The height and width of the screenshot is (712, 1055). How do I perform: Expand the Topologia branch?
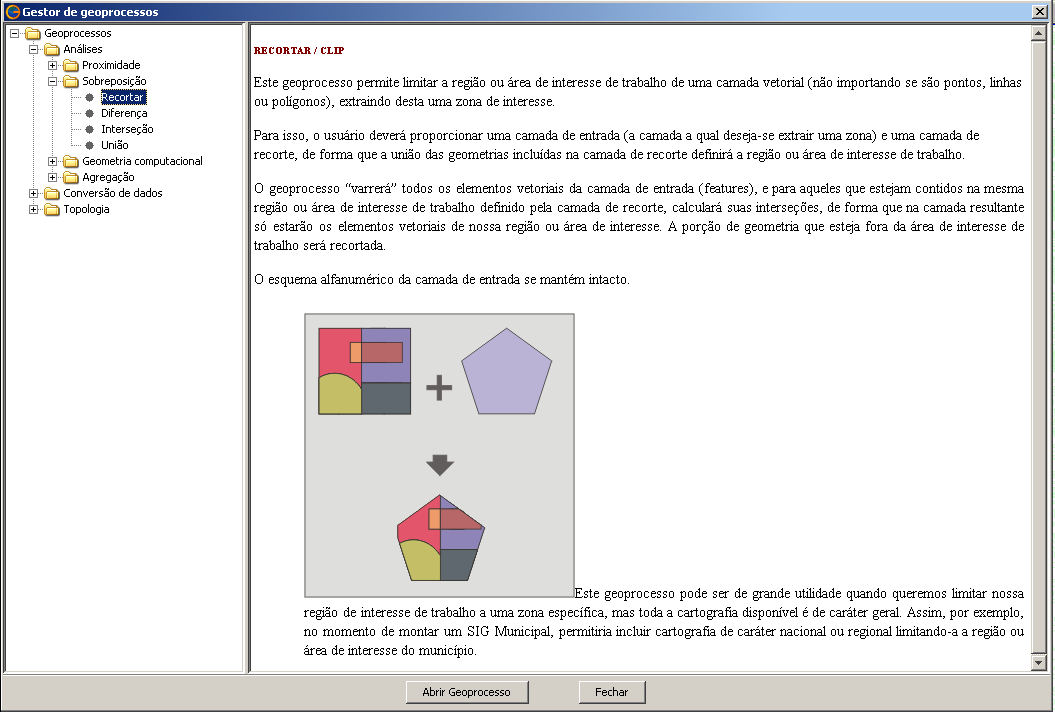point(31,209)
